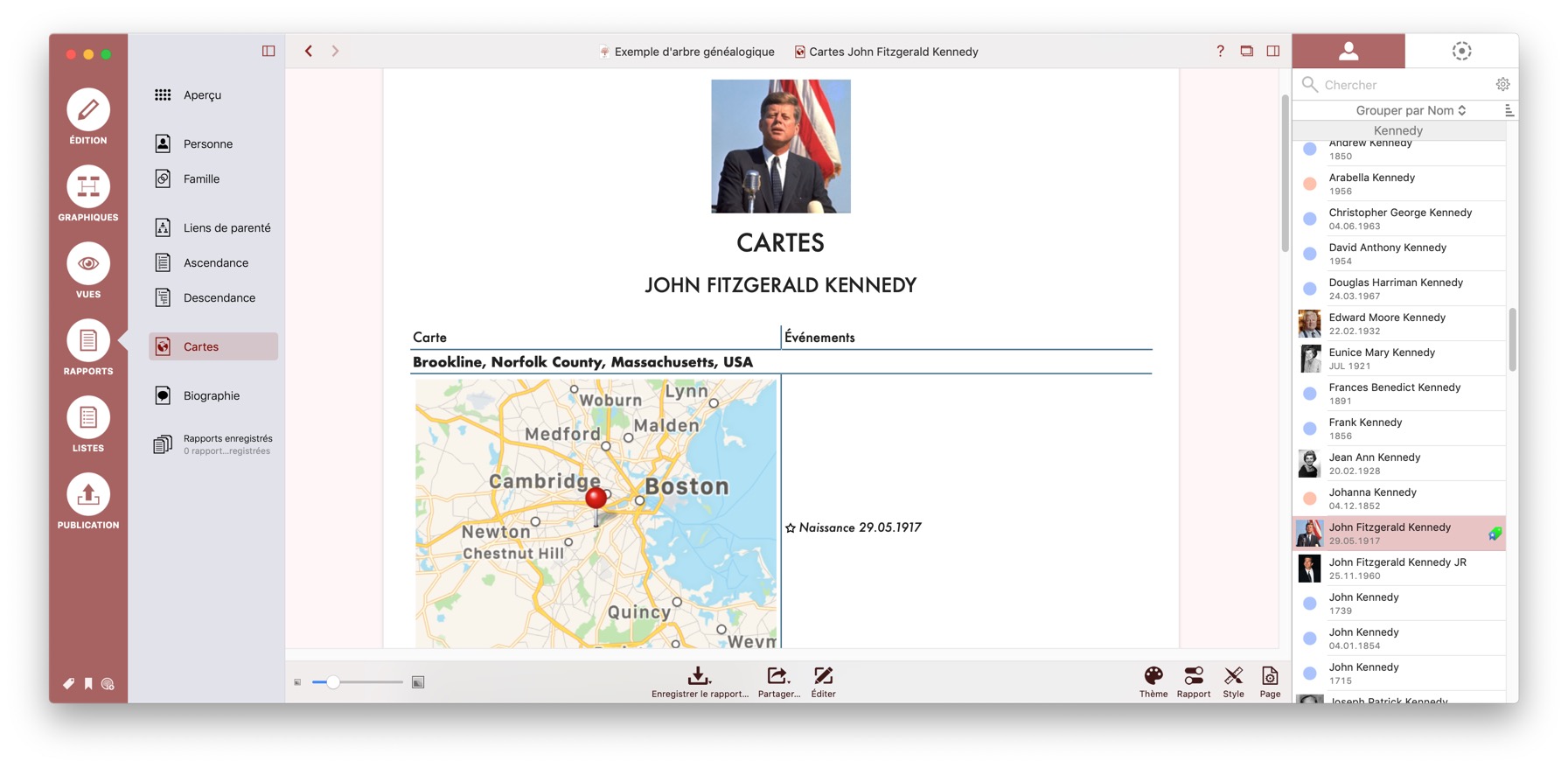
Task: Select Ascendance report
Action: click(x=213, y=262)
